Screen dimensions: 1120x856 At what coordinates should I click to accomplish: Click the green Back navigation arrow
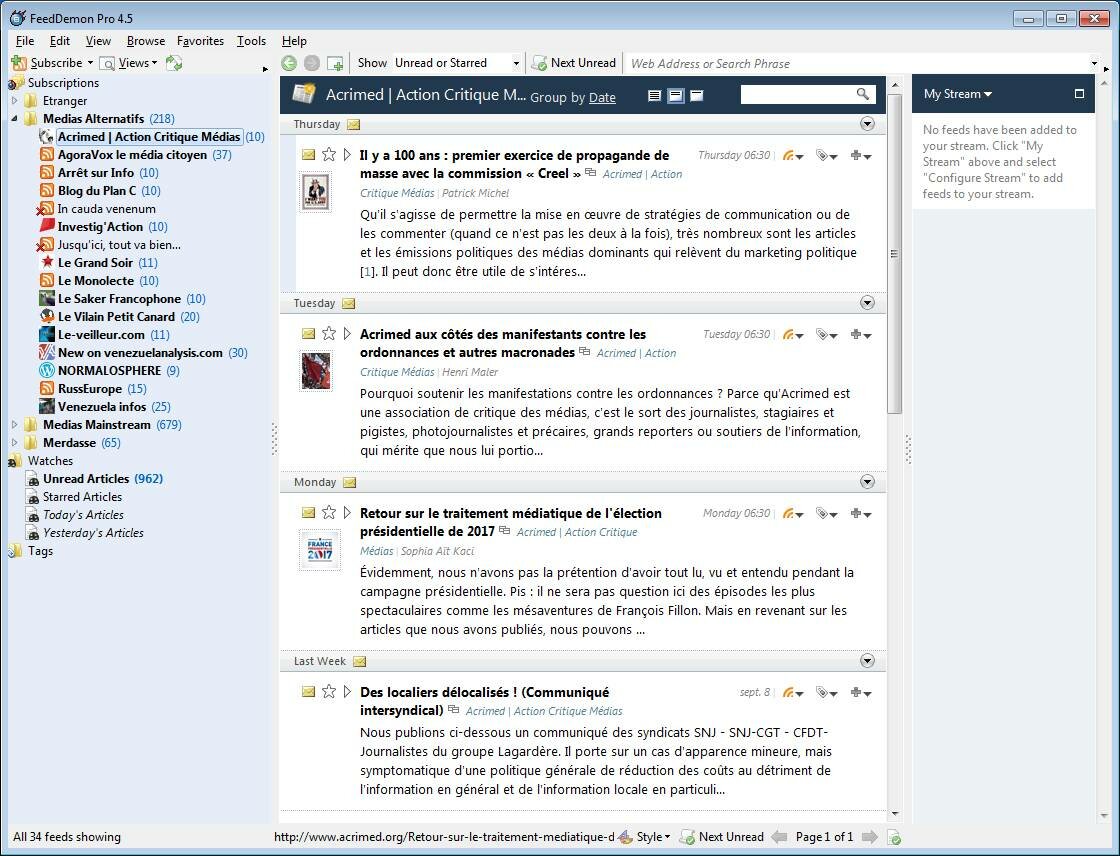coord(289,63)
